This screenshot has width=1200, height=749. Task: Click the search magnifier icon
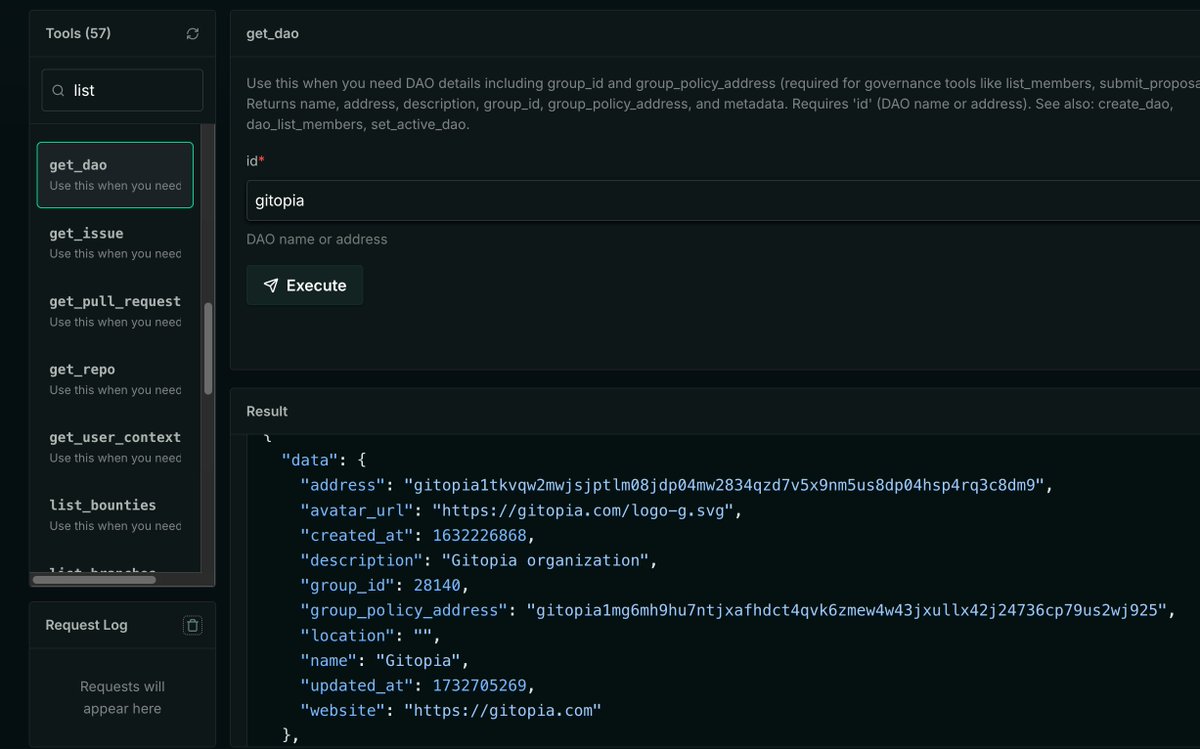58,90
